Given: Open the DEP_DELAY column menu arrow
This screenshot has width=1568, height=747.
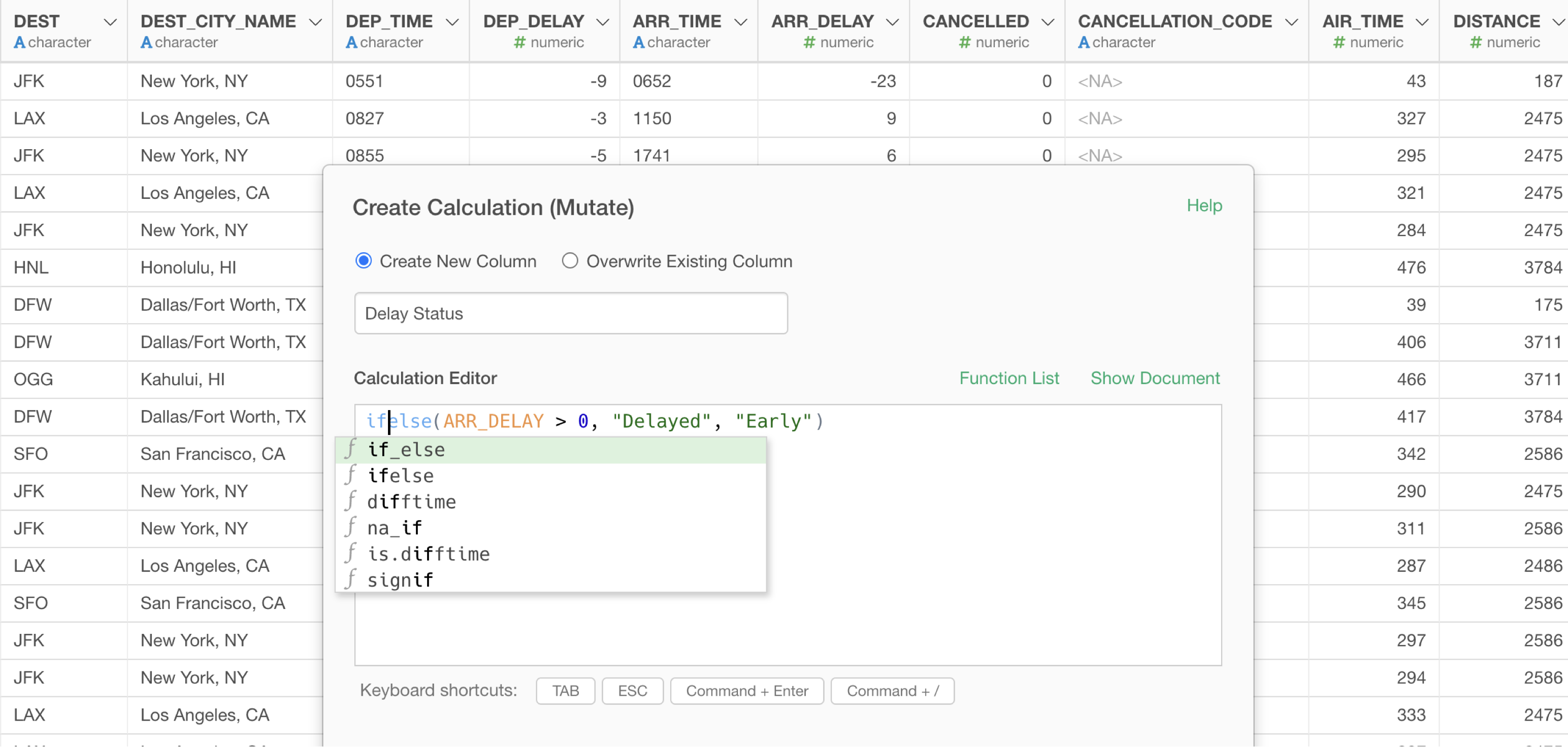Looking at the screenshot, I should (603, 22).
